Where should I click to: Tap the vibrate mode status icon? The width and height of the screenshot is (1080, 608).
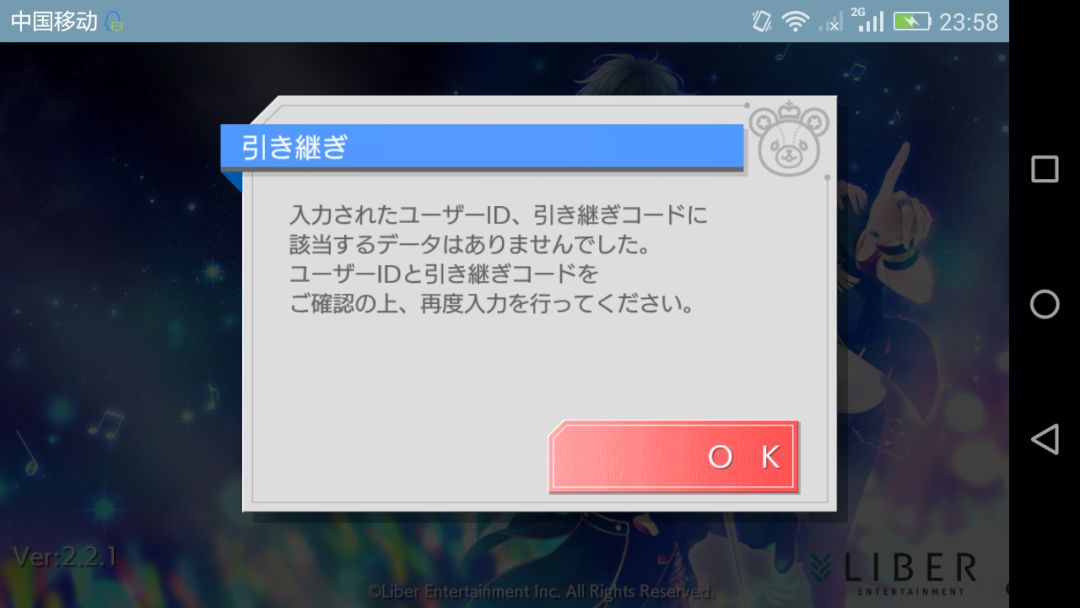coord(761,21)
